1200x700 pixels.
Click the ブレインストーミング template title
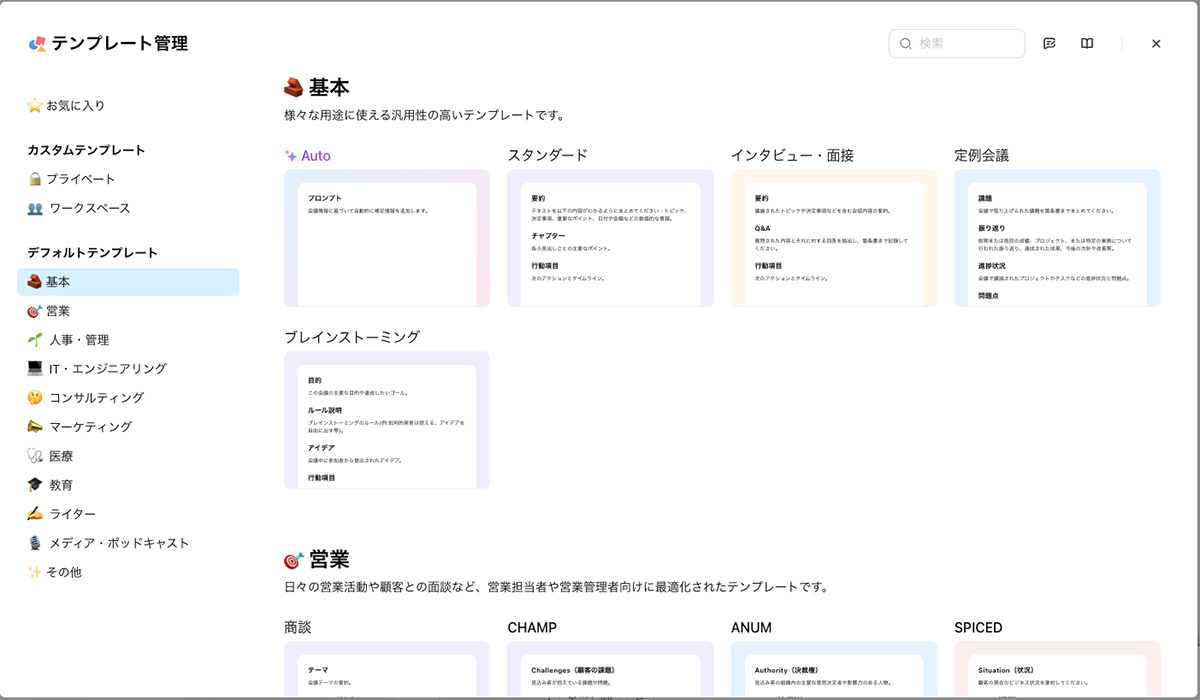click(352, 337)
